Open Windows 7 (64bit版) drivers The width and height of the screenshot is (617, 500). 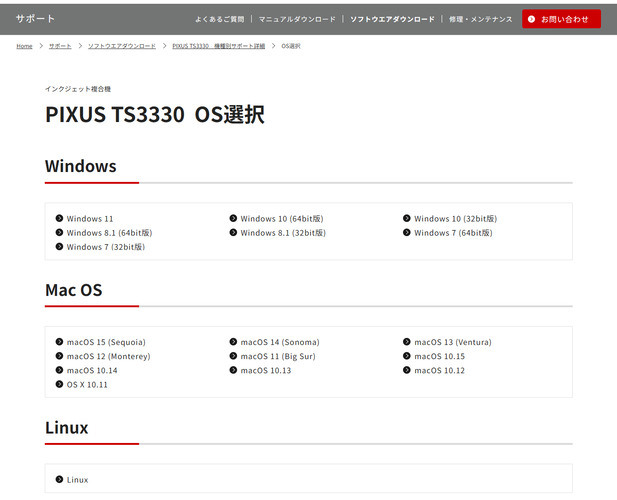(453, 233)
